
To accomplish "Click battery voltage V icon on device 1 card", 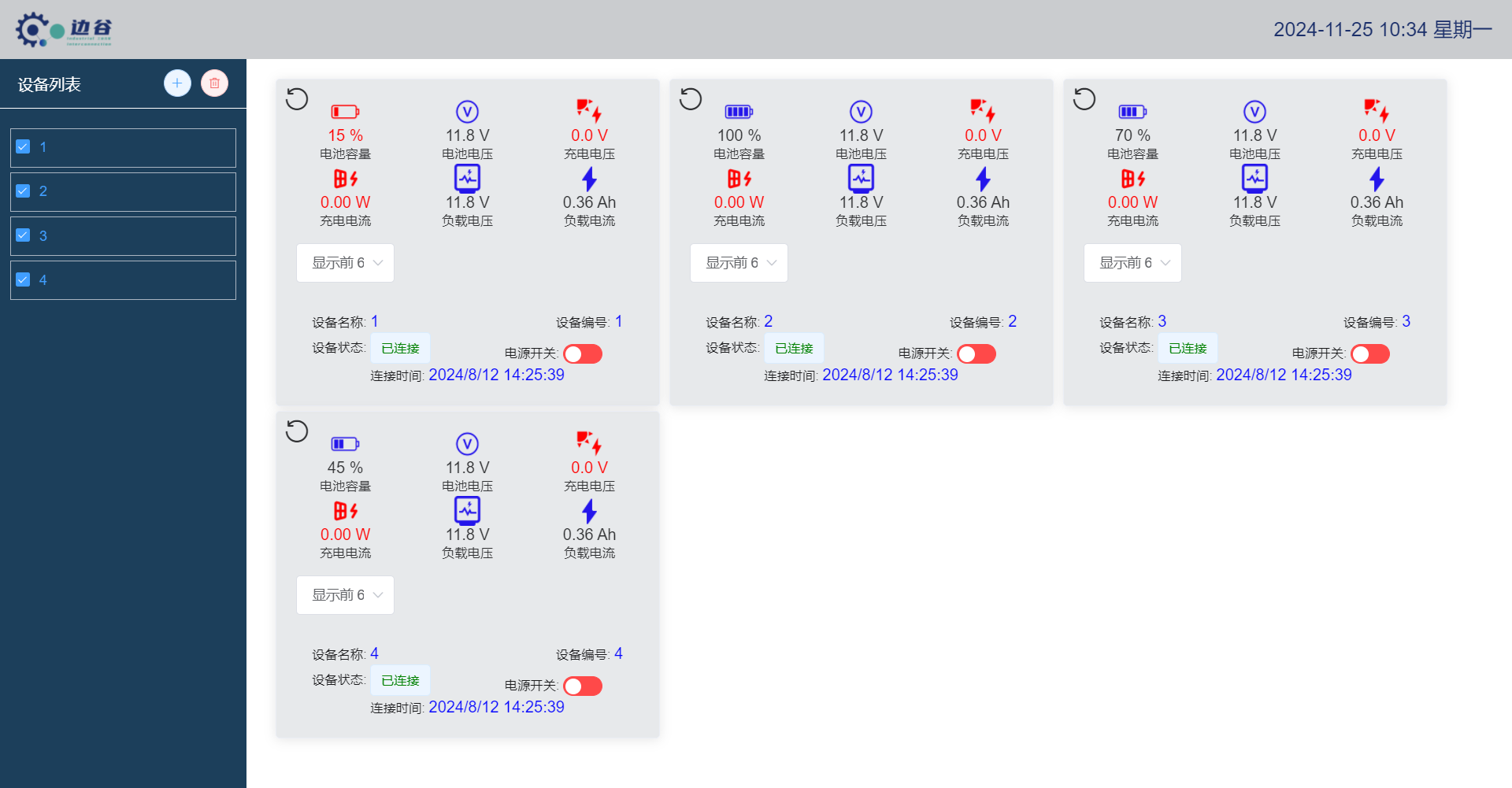I will click(x=467, y=112).
